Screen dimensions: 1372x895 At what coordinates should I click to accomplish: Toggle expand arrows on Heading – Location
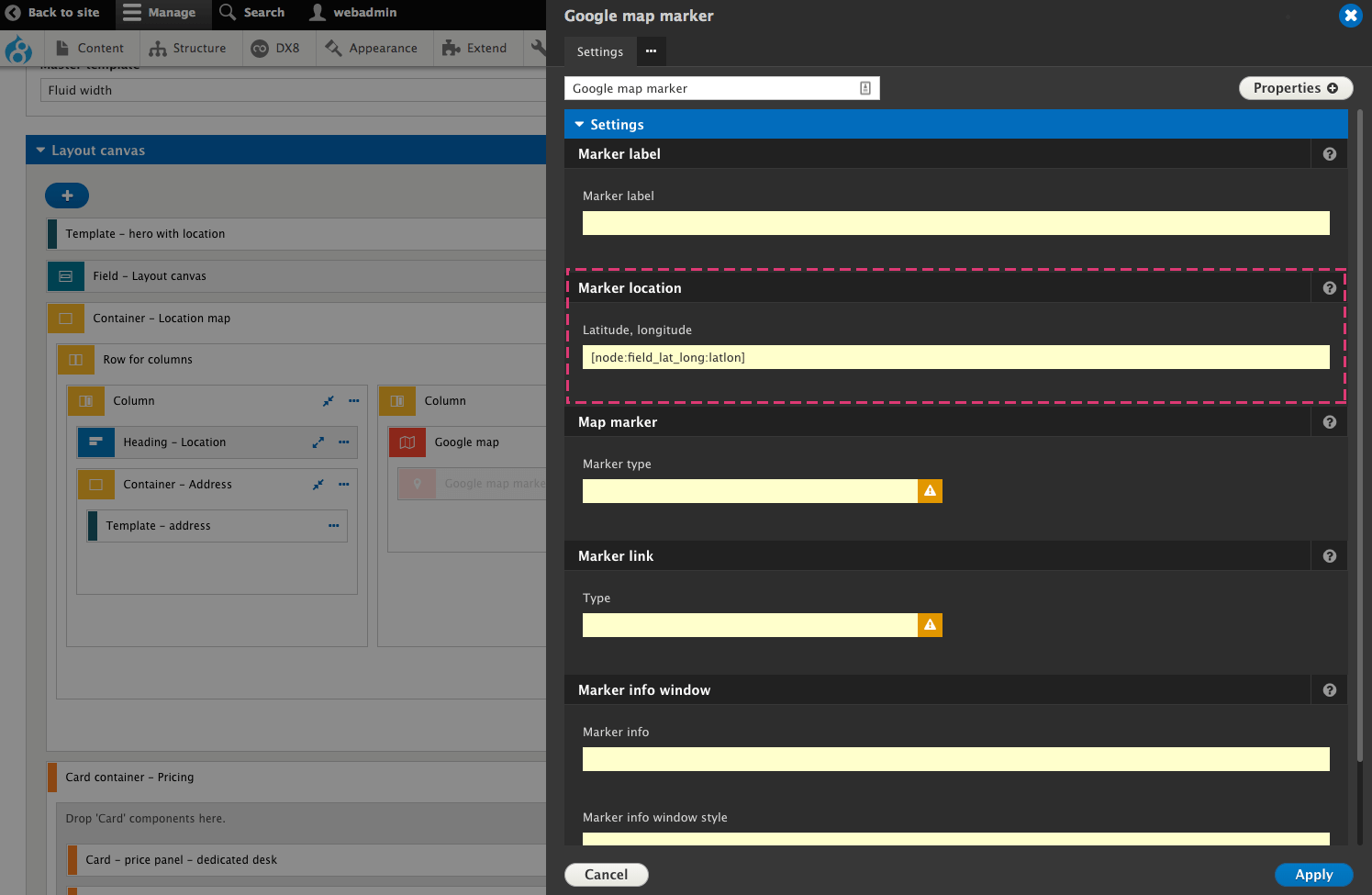318,442
